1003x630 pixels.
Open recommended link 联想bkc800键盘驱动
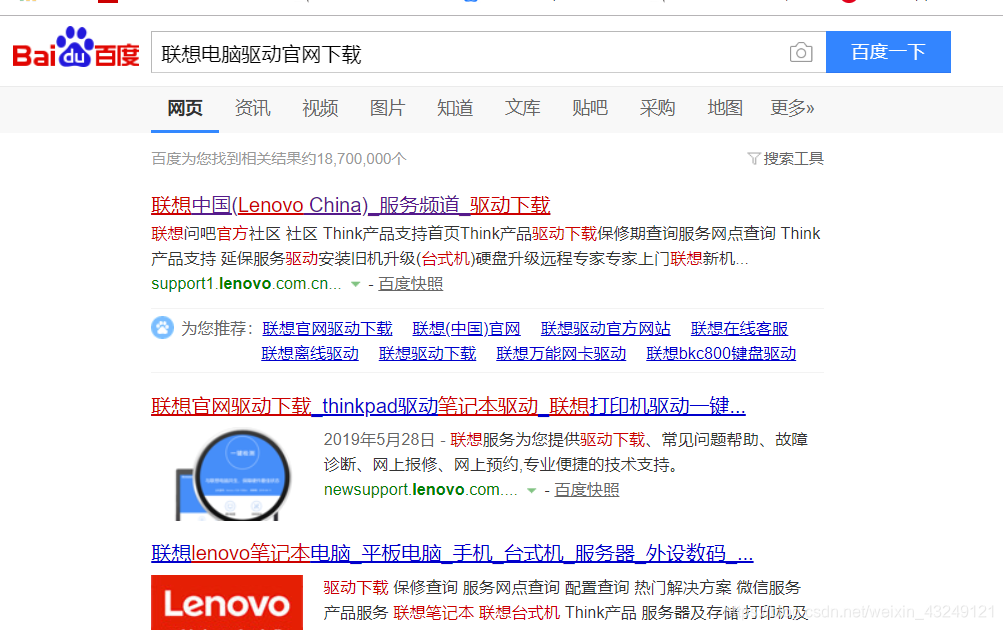(721, 354)
